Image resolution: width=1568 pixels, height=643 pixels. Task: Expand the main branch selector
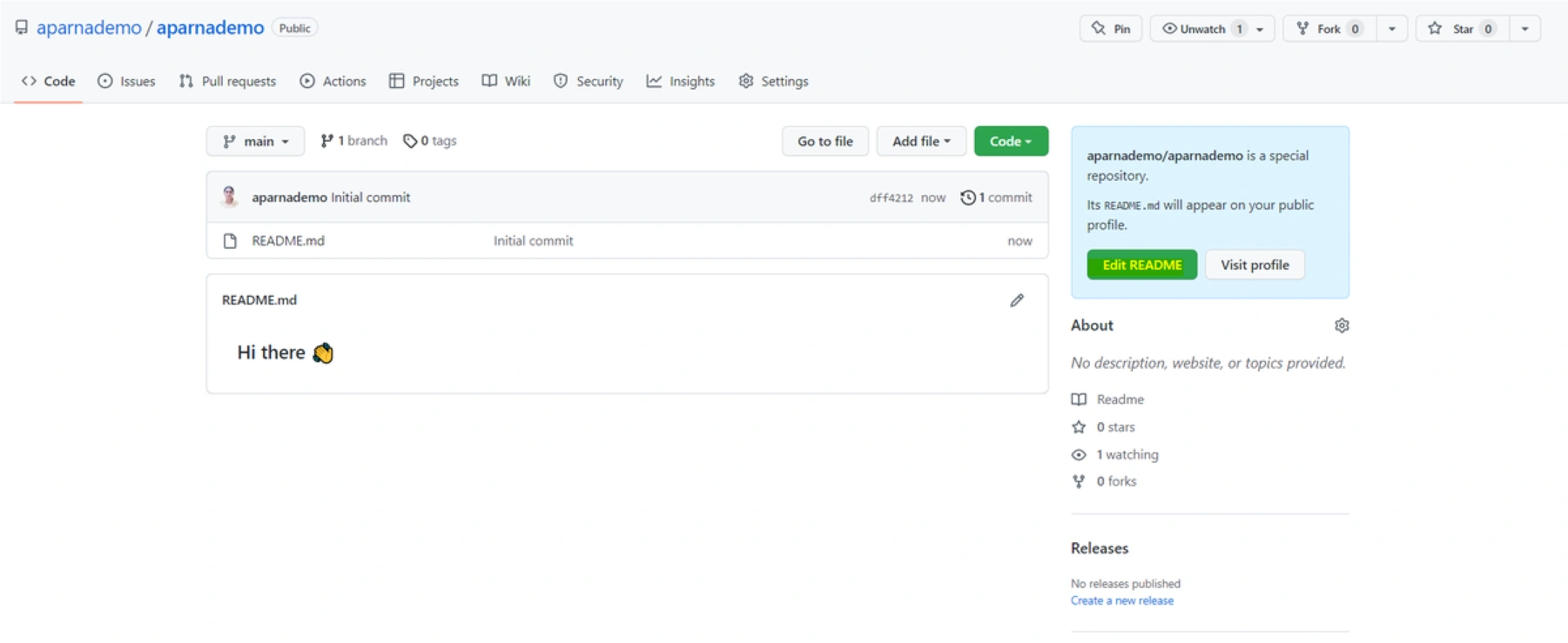[x=255, y=141]
